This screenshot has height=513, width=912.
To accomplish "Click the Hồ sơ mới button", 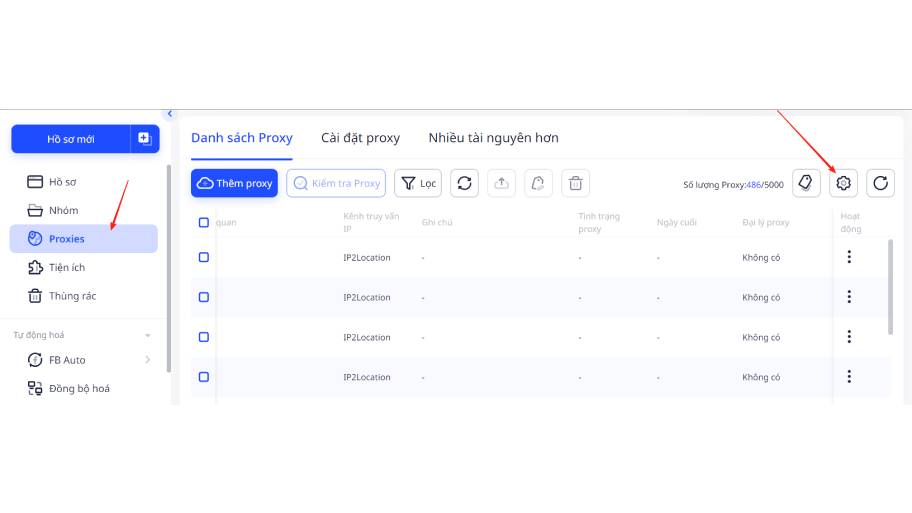I will tap(70, 139).
